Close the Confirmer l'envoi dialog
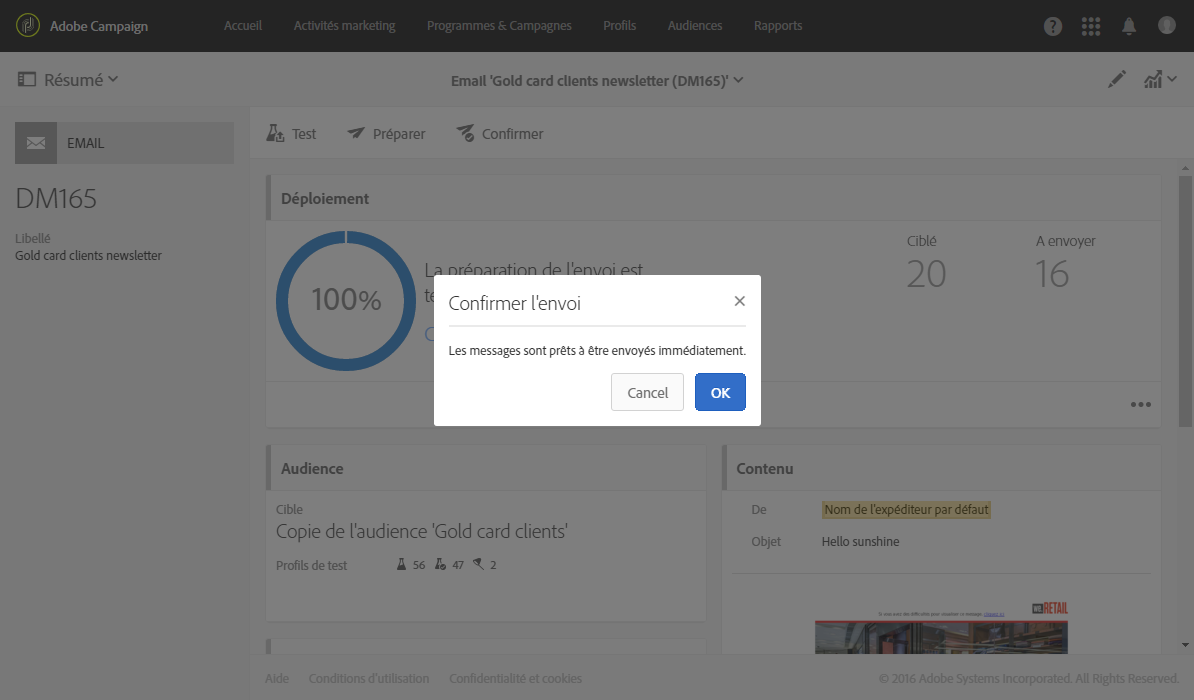Screen dimensions: 1194x700 [739, 301]
